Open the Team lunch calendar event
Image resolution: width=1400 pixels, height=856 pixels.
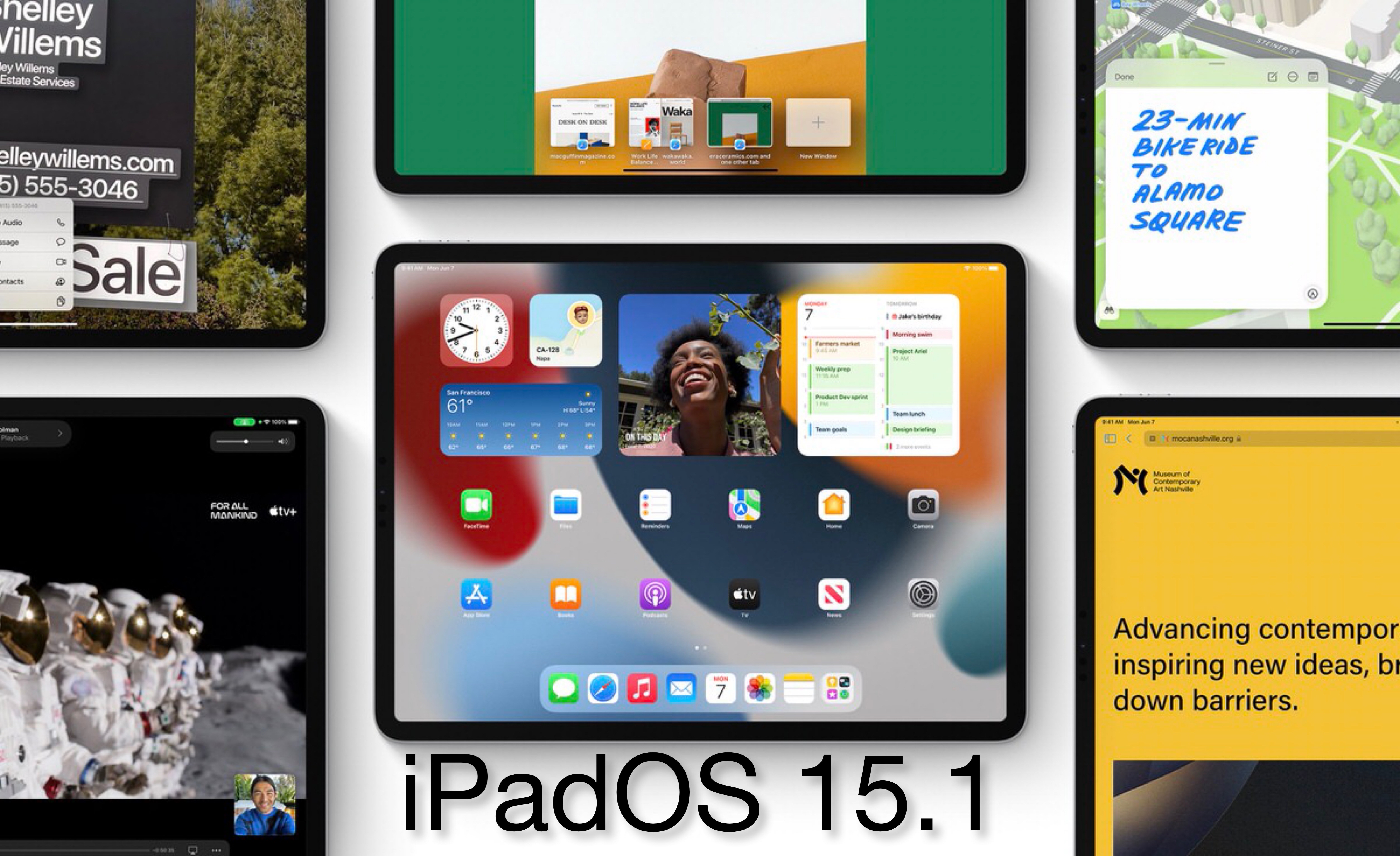coord(919,414)
